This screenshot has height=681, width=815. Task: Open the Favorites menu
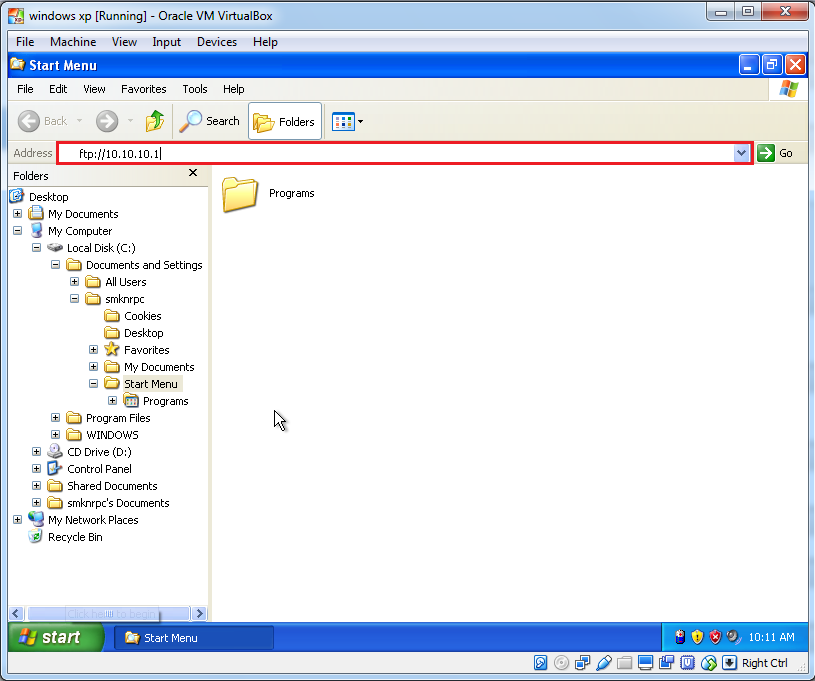tap(143, 89)
